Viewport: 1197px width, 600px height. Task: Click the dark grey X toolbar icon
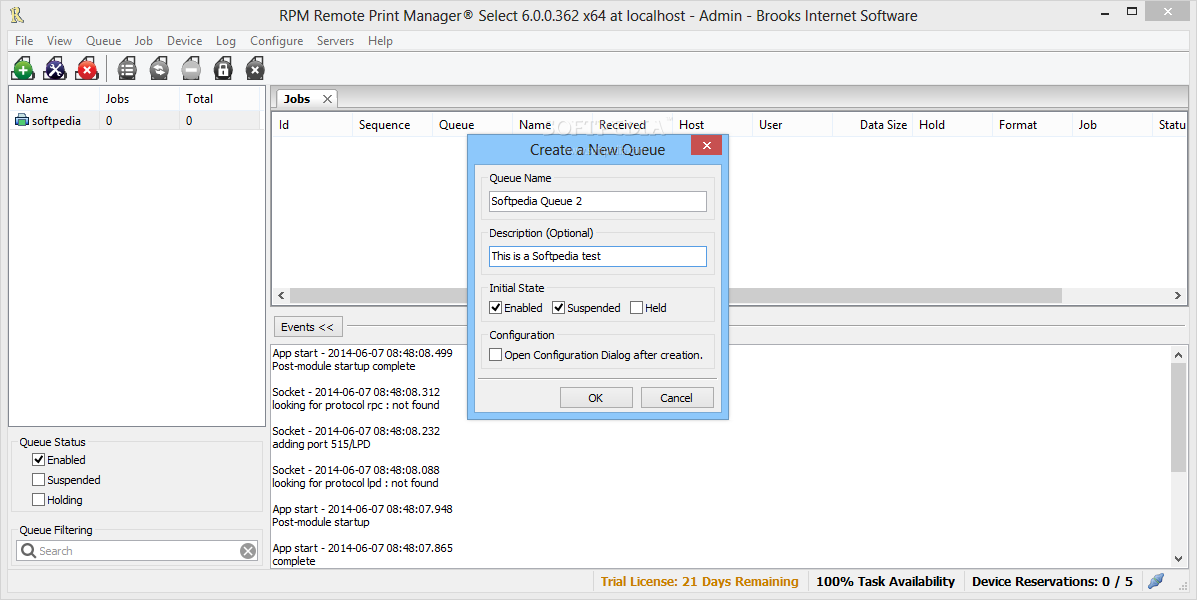pos(255,69)
